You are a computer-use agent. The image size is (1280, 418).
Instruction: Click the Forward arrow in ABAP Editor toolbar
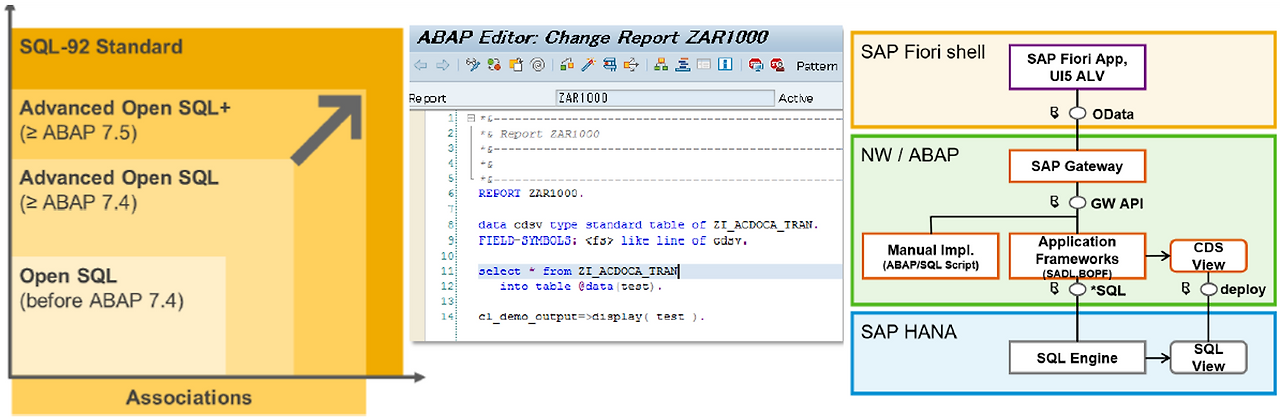coord(443,65)
